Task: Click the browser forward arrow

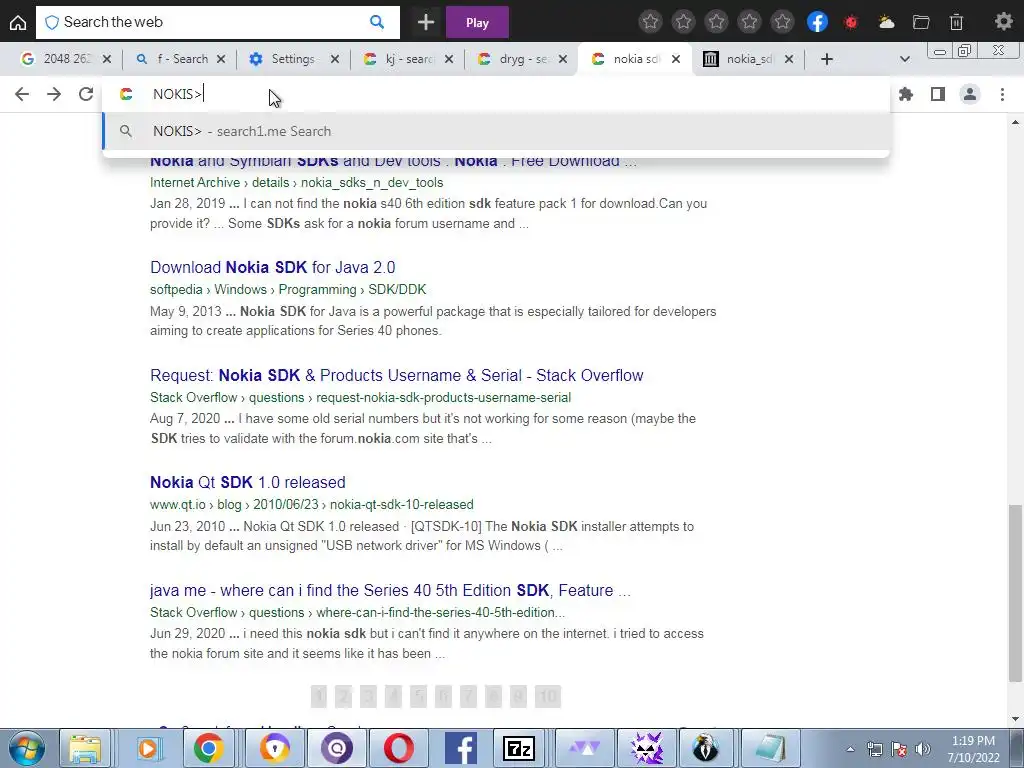Action: pyautogui.click(x=54, y=94)
